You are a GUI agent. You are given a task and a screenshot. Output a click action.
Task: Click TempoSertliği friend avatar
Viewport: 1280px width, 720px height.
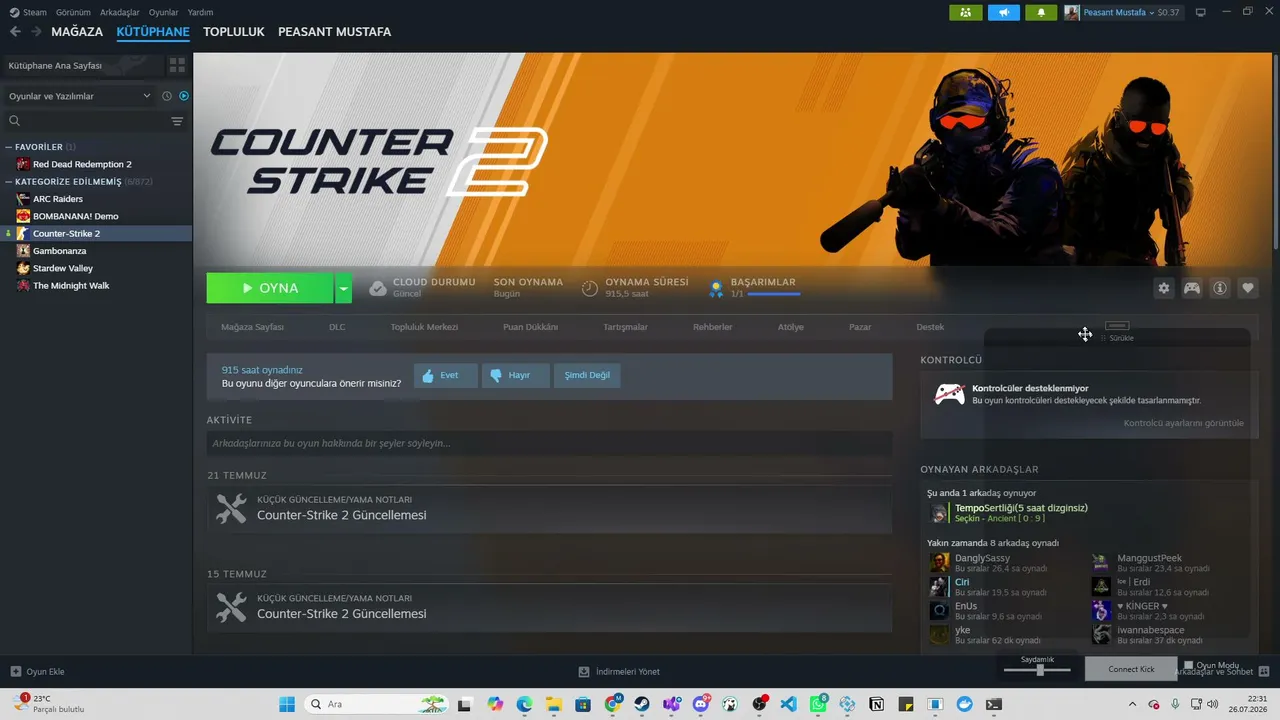(x=939, y=513)
